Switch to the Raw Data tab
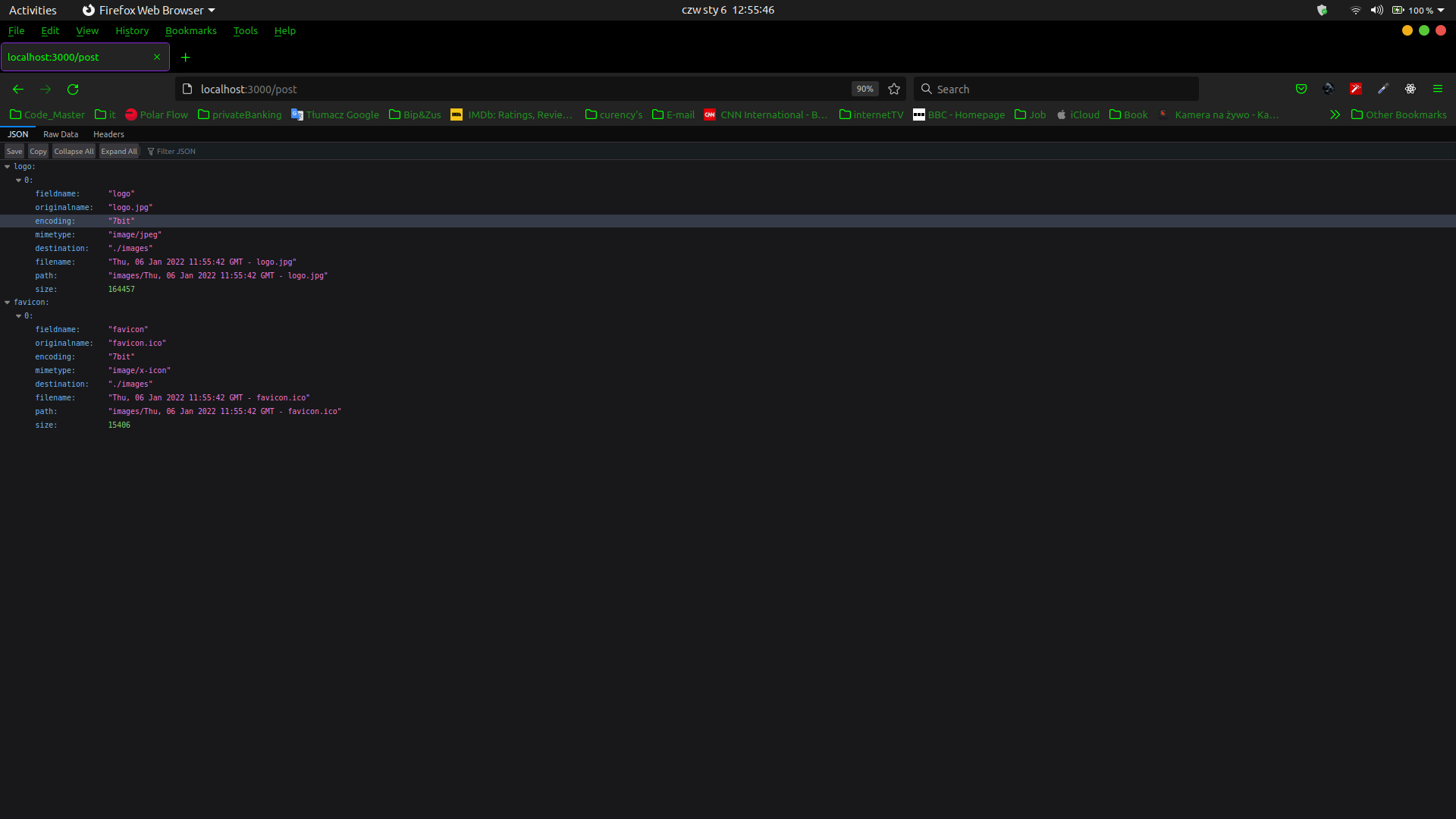The width and height of the screenshot is (1456, 819). coord(61,134)
